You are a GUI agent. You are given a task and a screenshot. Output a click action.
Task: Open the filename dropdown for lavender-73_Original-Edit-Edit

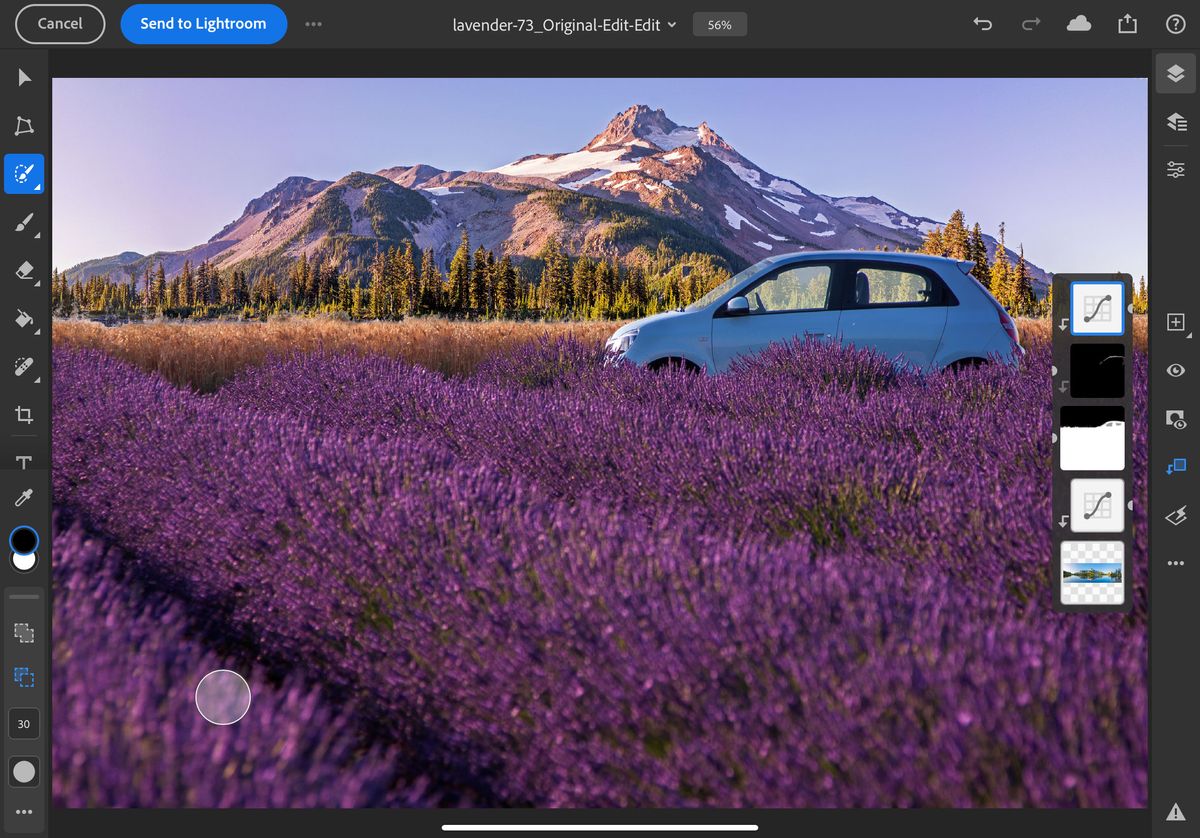(674, 24)
